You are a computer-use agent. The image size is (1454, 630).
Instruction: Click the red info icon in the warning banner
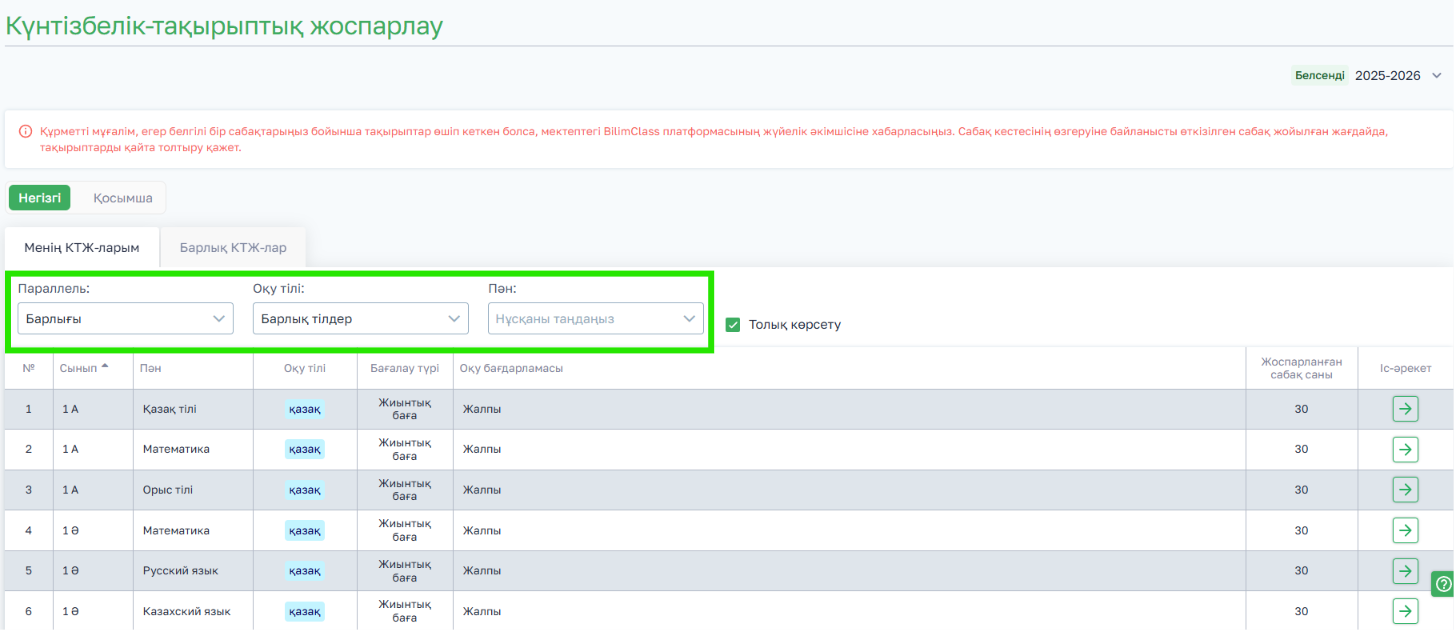[x=26, y=131]
